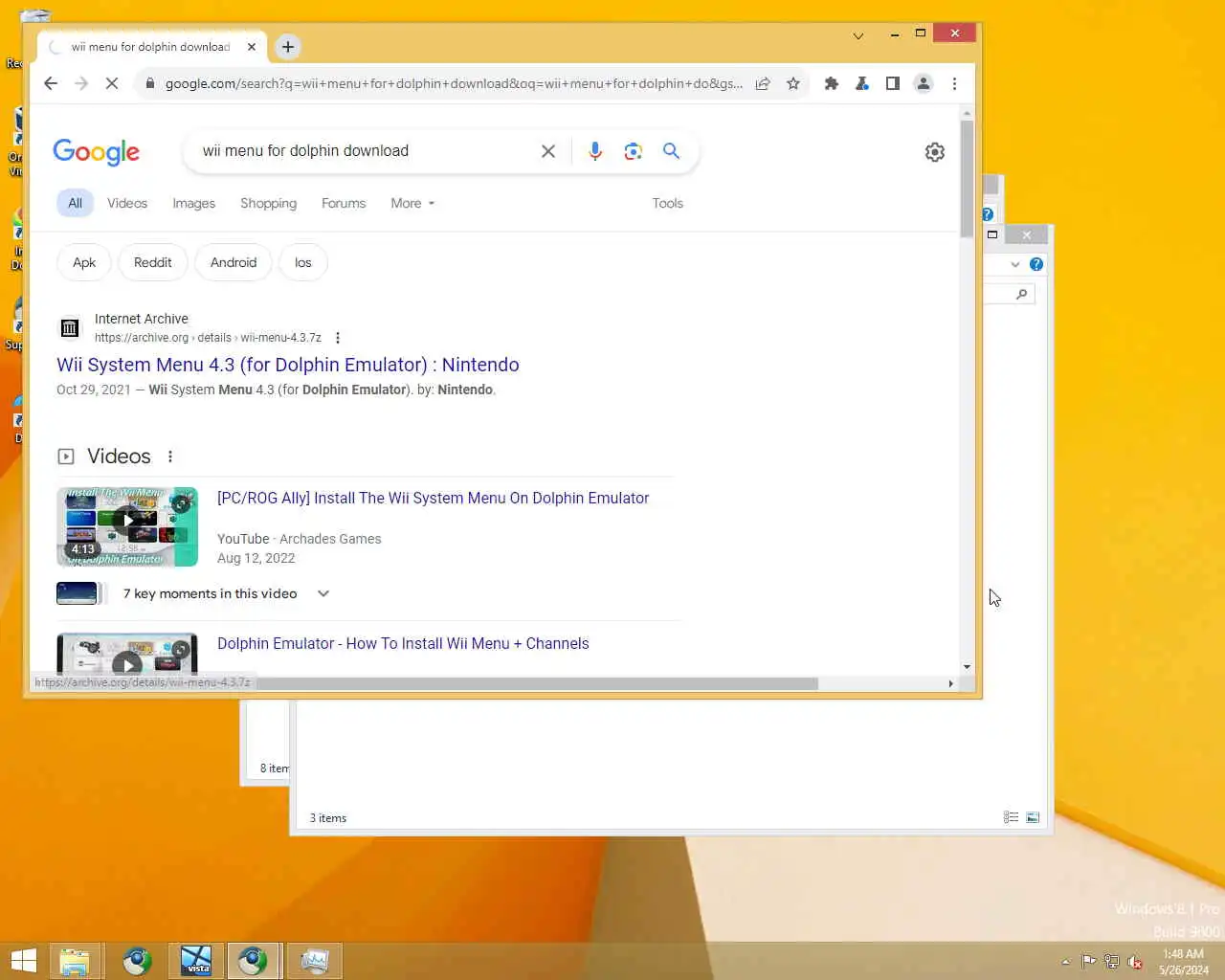
Task: Open the Chrome three-dot menu
Action: point(954,83)
